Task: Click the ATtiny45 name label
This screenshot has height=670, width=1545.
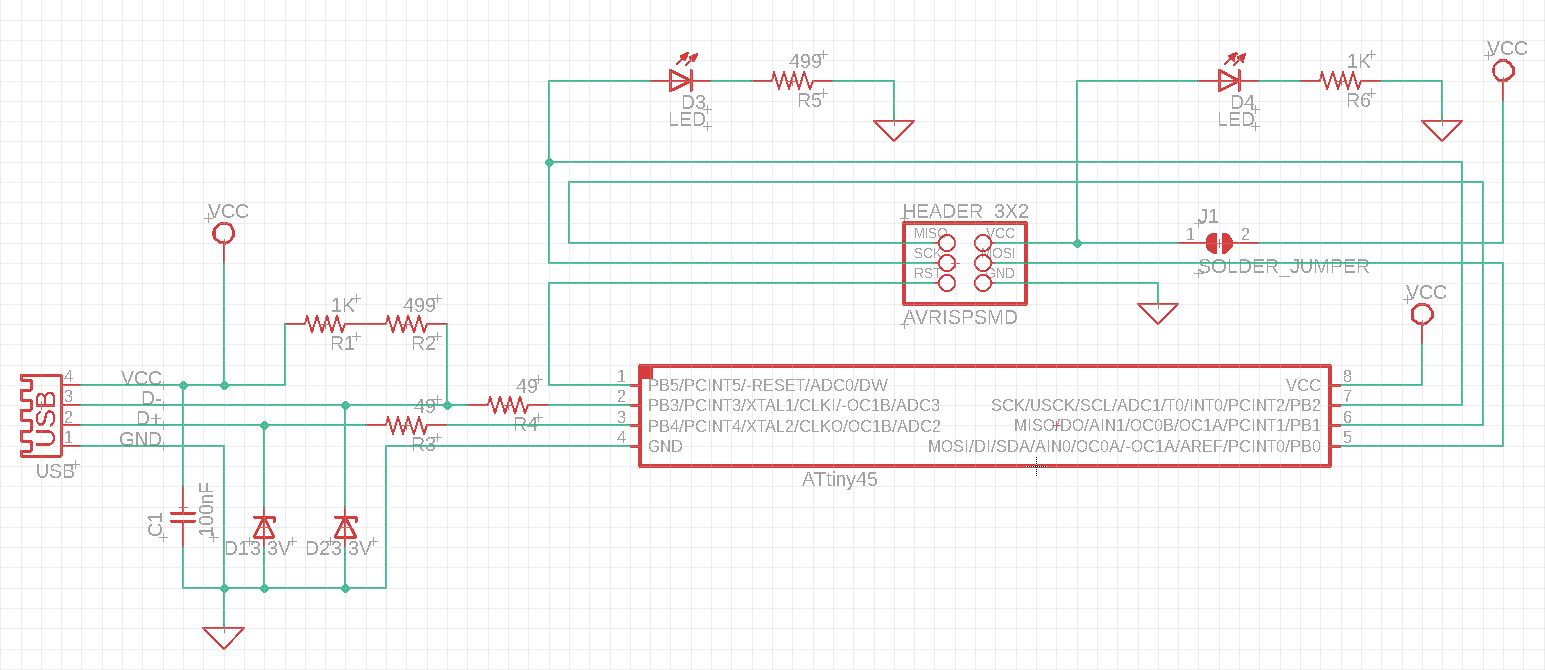Action: (840, 480)
